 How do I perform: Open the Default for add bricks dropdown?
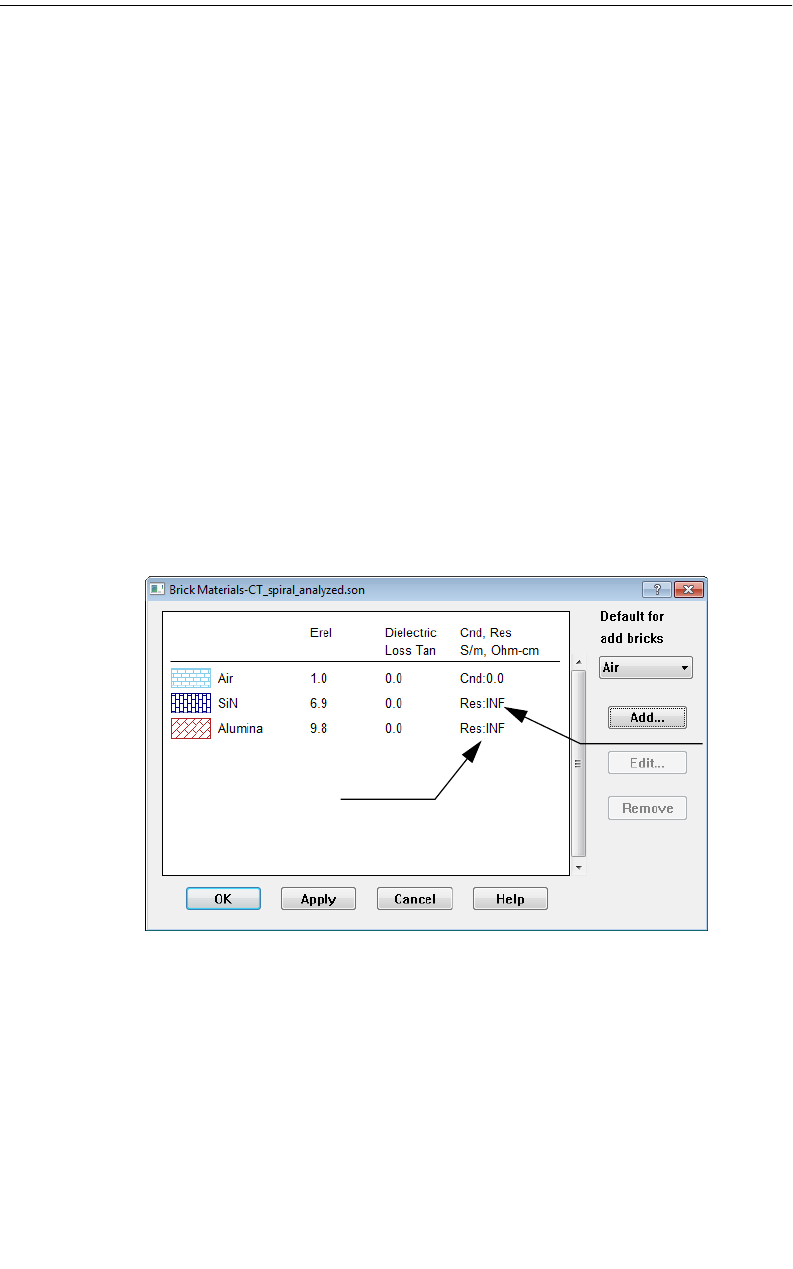click(x=646, y=668)
